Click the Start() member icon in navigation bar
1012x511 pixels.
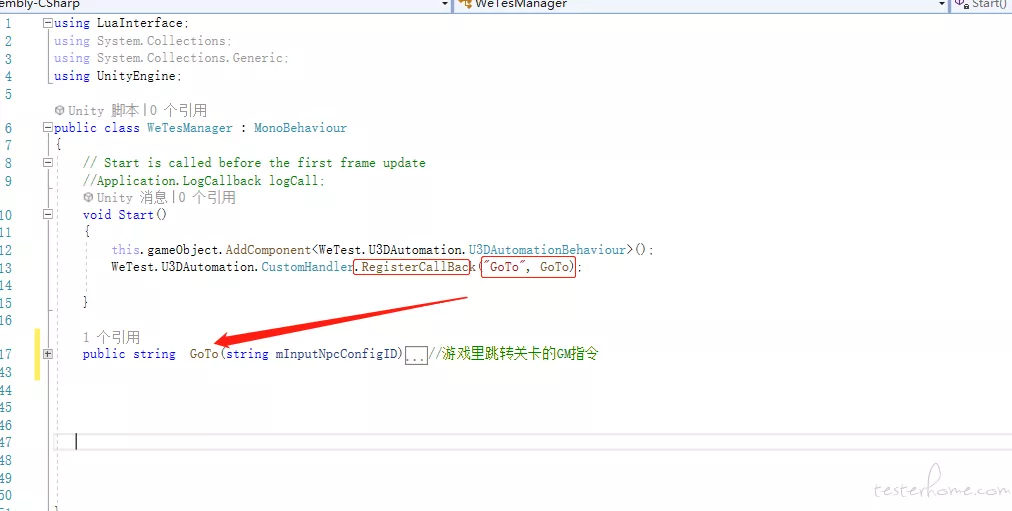962,4
